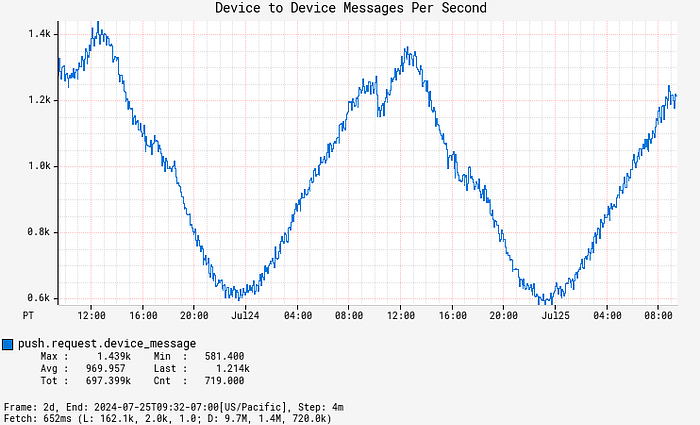The image size is (700, 425).
Task: Click the push.request.device_message legend label
Action: (x=107, y=344)
